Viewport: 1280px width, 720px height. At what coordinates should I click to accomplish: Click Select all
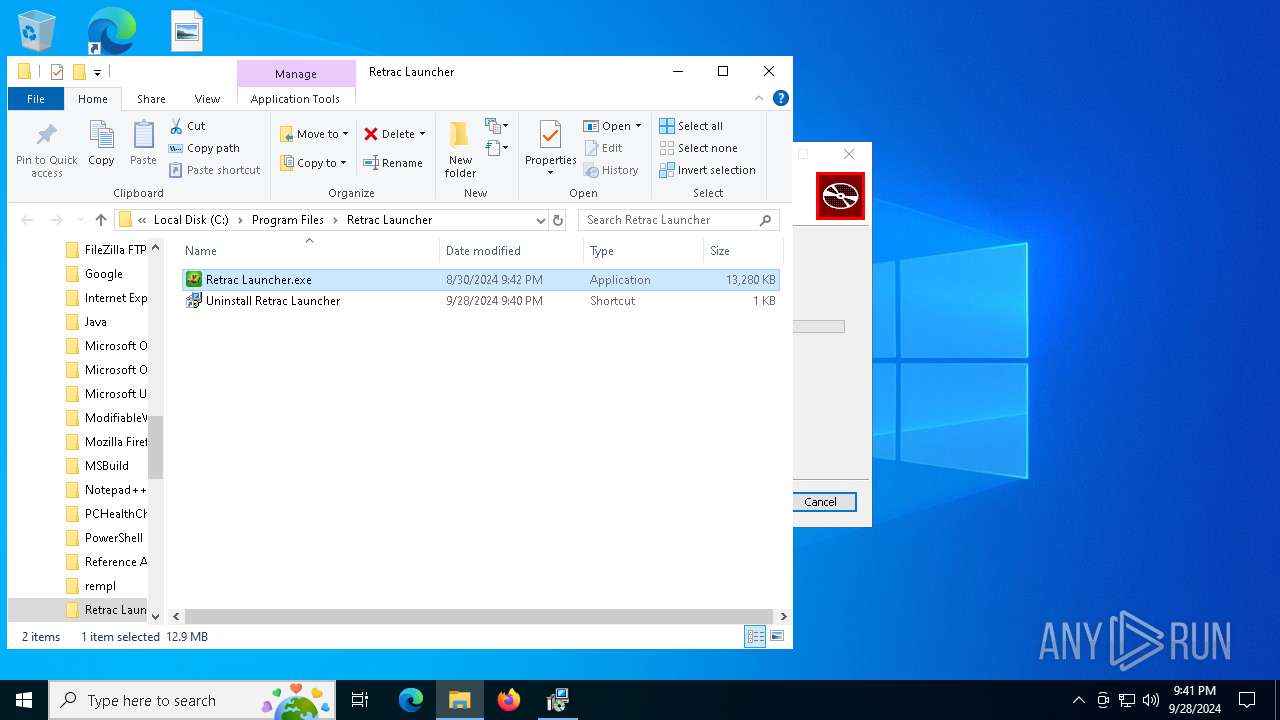point(691,126)
